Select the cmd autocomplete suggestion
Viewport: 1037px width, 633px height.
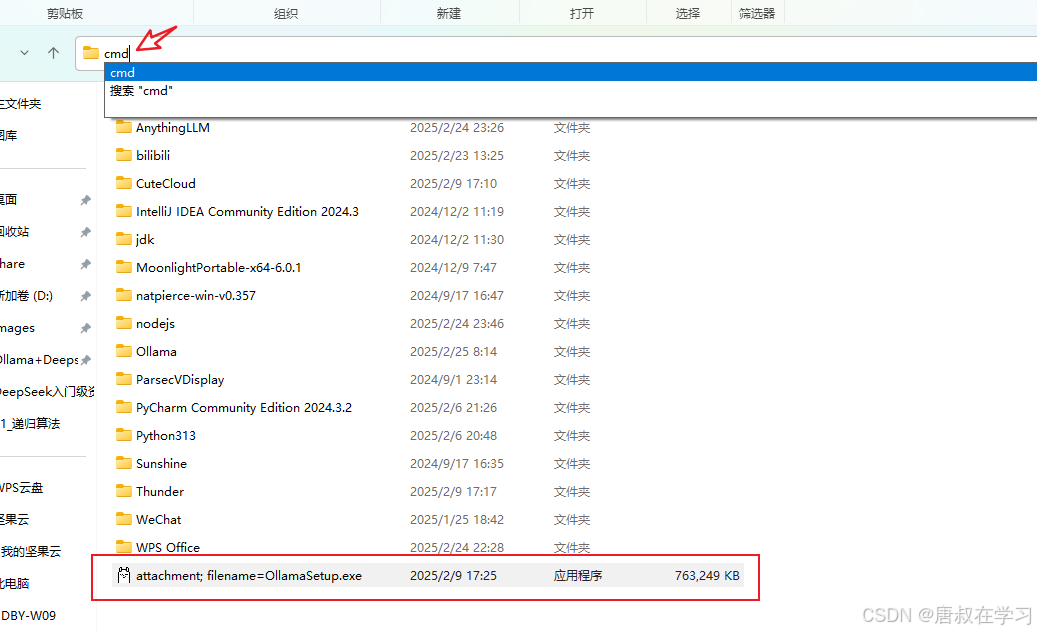click(x=570, y=72)
